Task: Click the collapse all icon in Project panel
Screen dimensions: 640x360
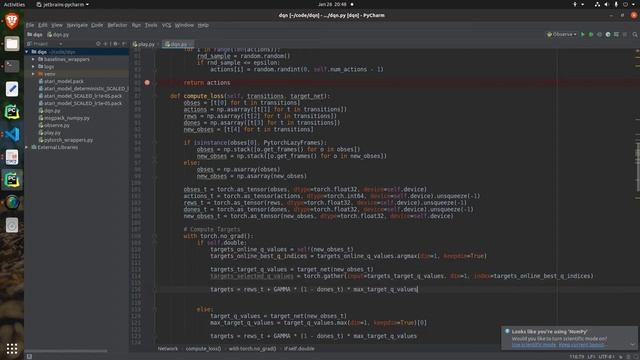Action: click(106, 44)
